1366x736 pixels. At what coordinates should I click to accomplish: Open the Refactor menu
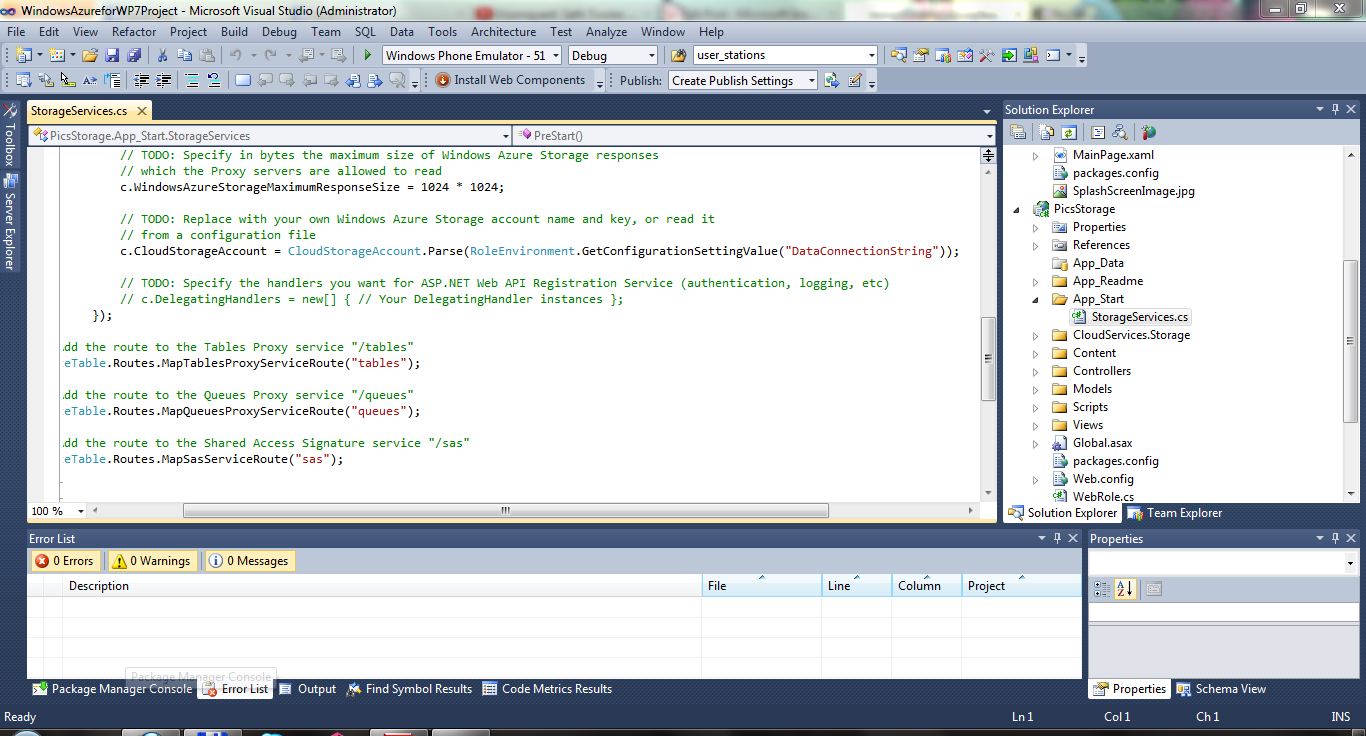pos(134,32)
